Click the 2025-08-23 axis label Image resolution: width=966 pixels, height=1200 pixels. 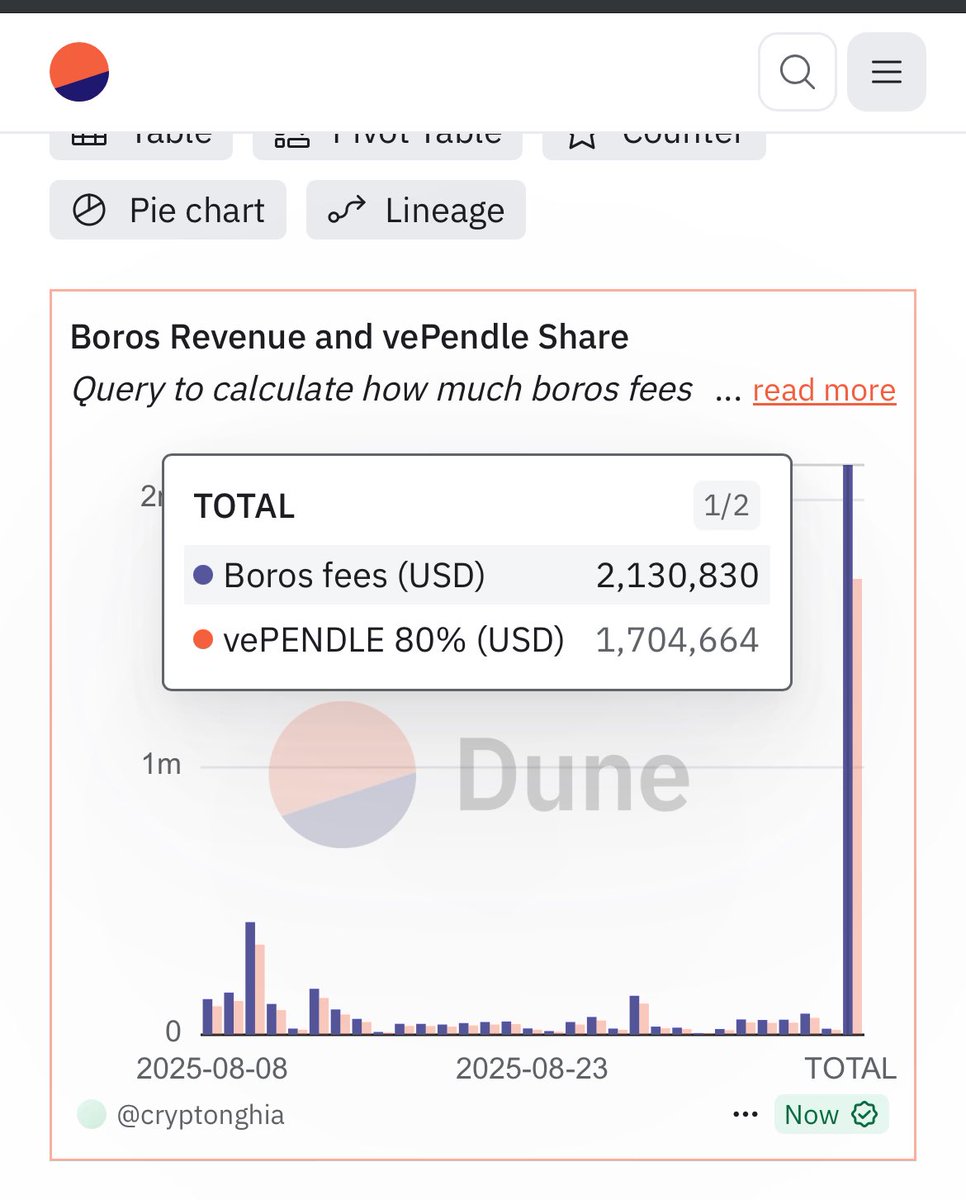[532, 1068]
